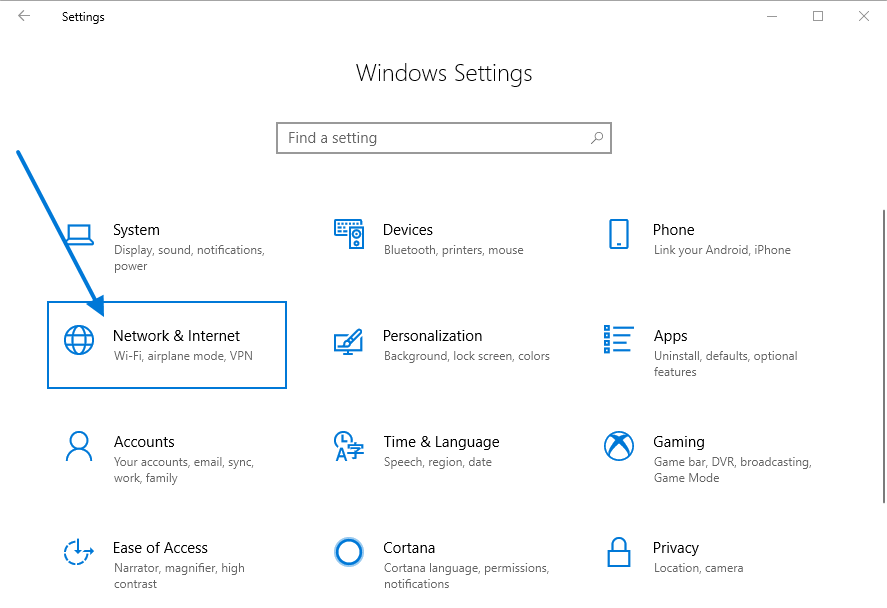Click 'Uninstall, defaults, optional features' description

click(726, 364)
